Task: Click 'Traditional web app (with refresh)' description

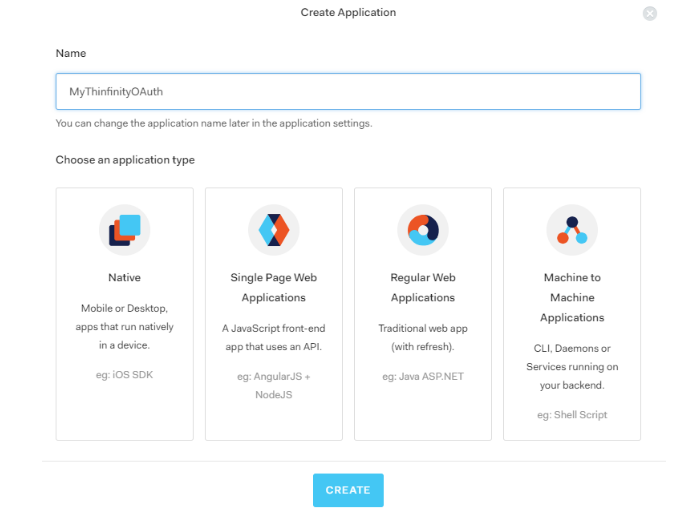Action: (x=423, y=338)
